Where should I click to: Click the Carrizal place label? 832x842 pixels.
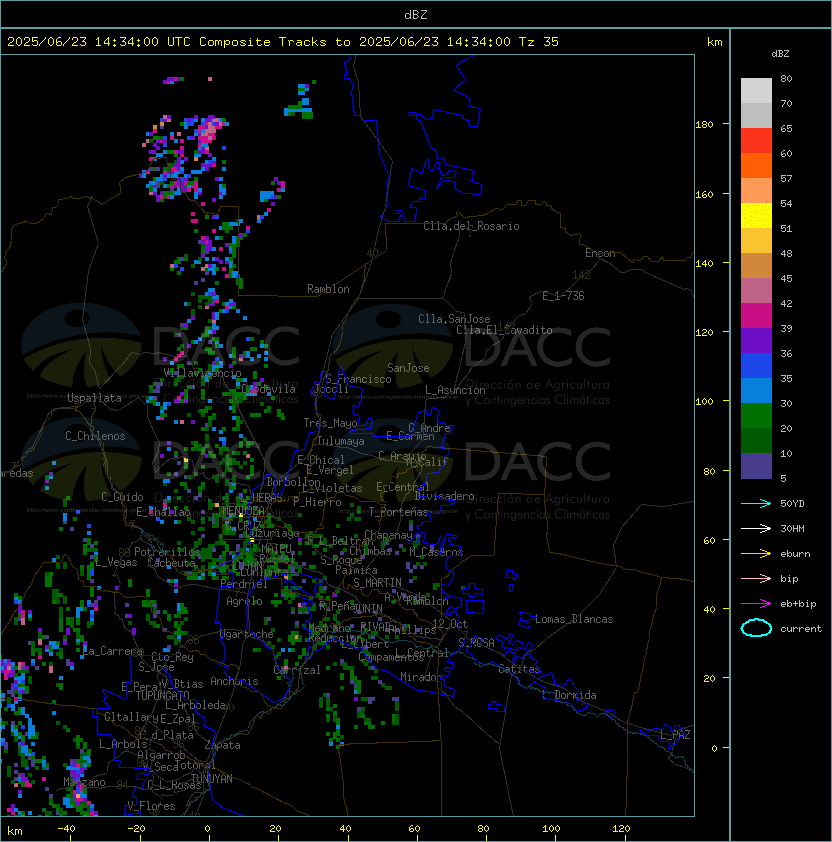click(297, 670)
